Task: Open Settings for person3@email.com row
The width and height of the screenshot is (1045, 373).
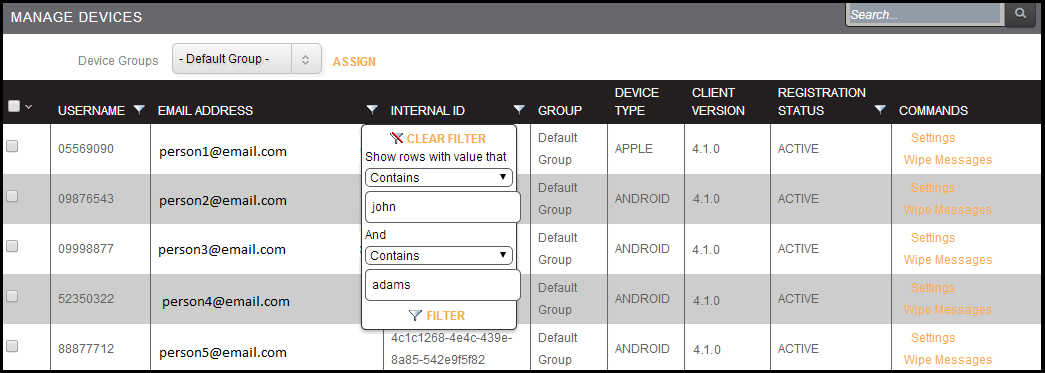Action: pyautogui.click(x=932, y=238)
